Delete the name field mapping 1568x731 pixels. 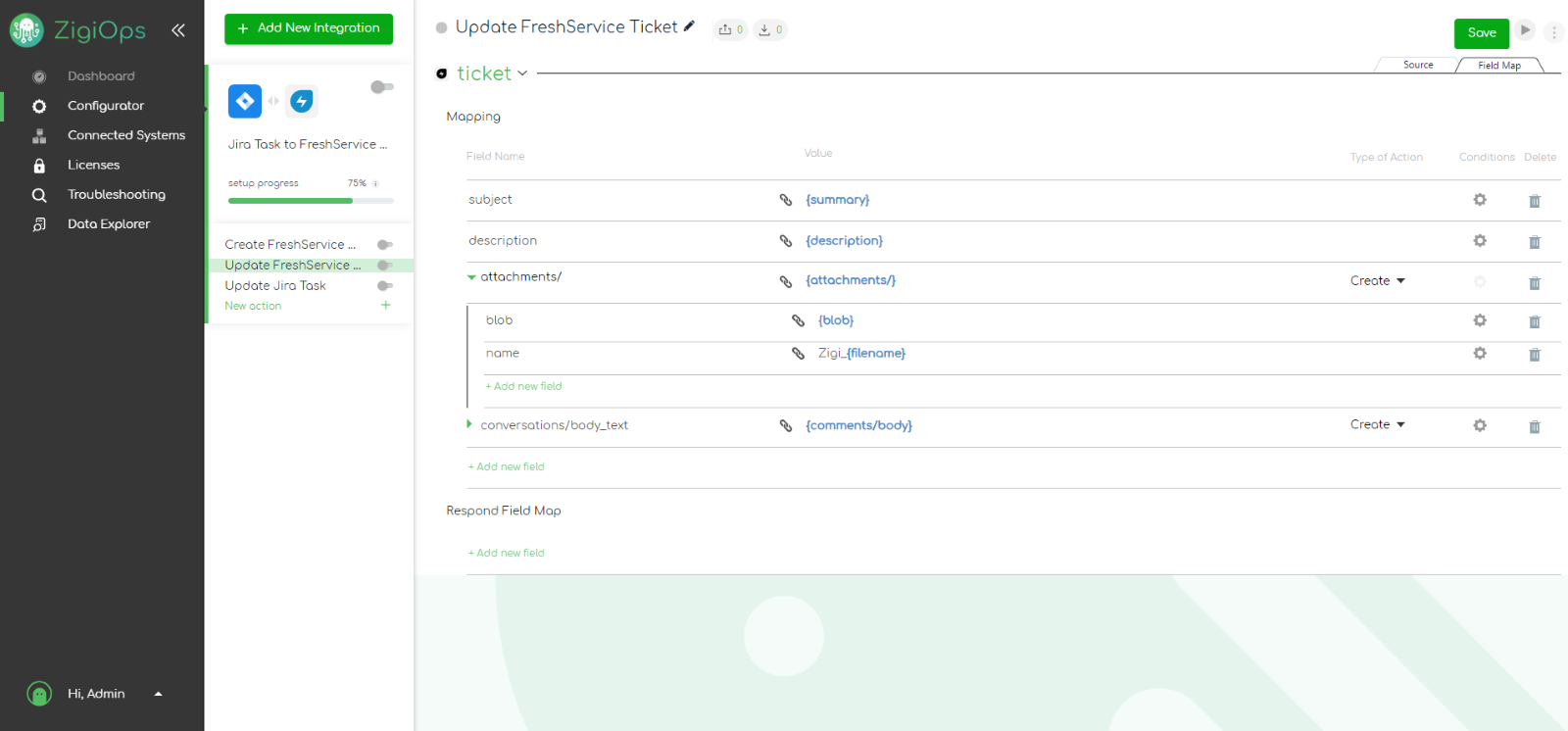[x=1535, y=355]
